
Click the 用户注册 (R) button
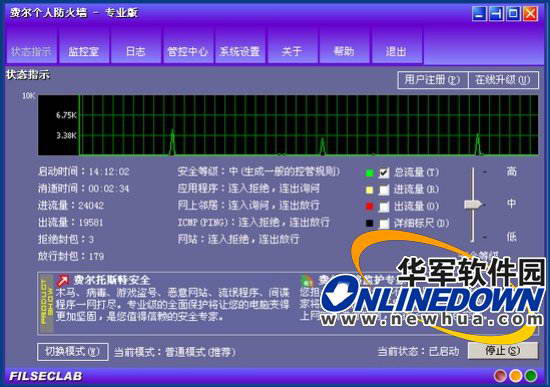432,80
